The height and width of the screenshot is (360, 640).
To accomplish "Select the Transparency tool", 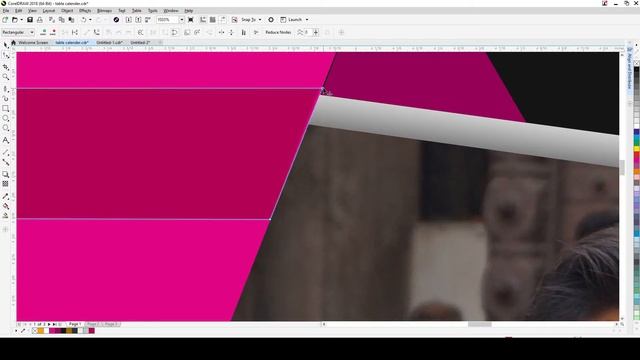I will [6, 184].
